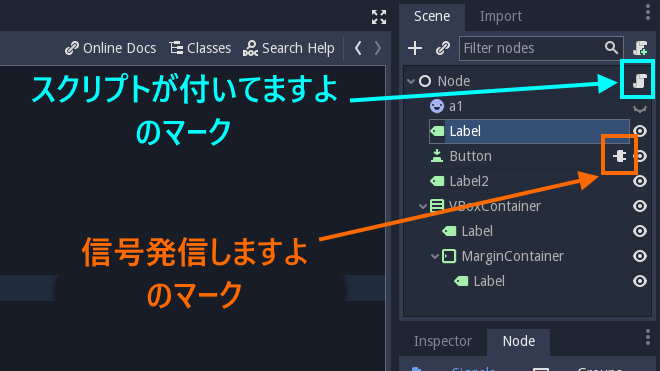This screenshot has width=660, height=371.
Task: Collapse the root Node tree item
Action: (x=411, y=81)
